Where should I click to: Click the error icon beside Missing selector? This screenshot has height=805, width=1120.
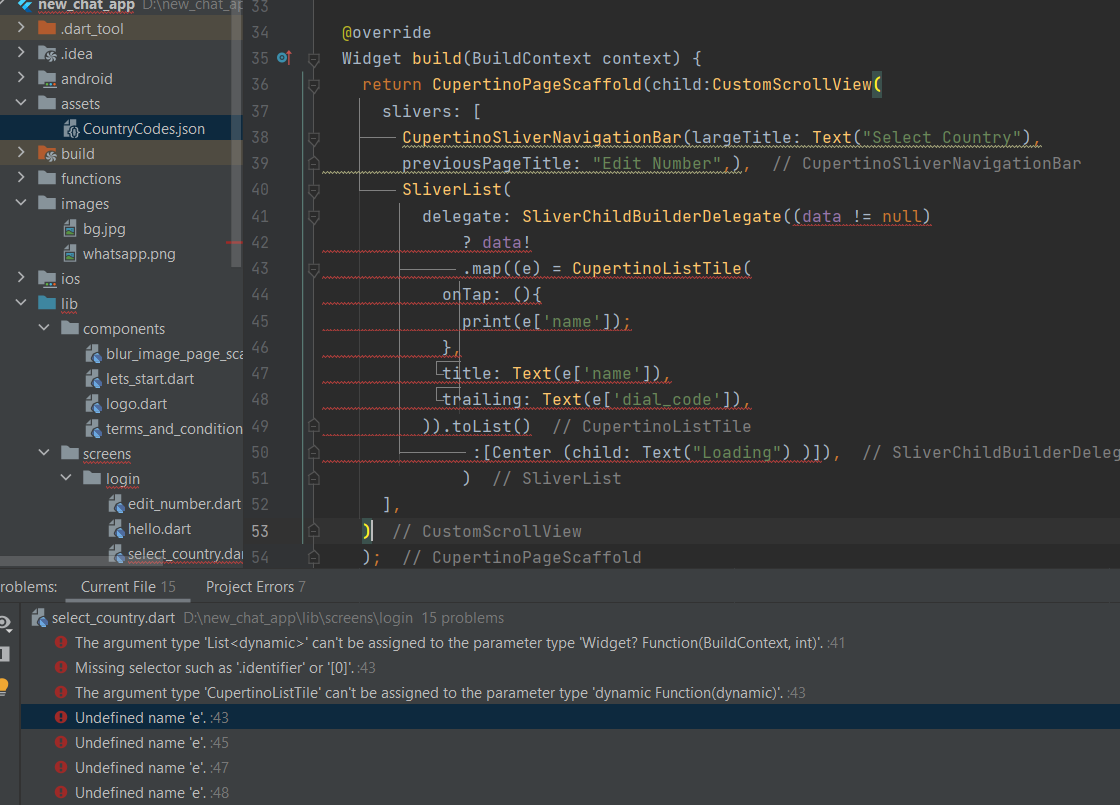[61, 667]
